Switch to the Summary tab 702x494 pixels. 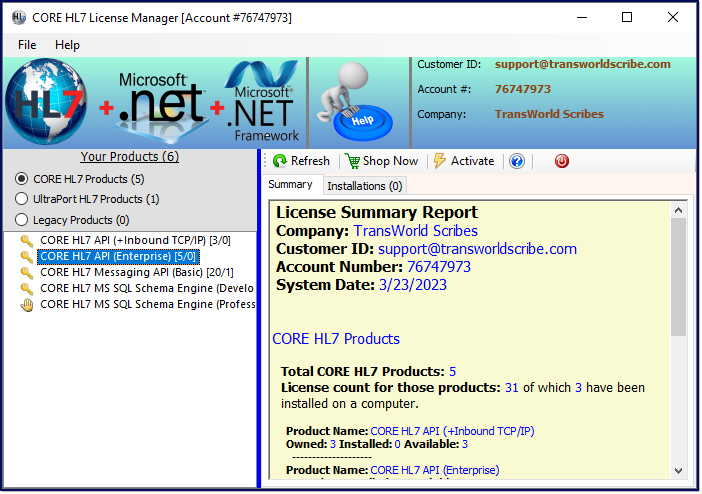click(x=291, y=185)
